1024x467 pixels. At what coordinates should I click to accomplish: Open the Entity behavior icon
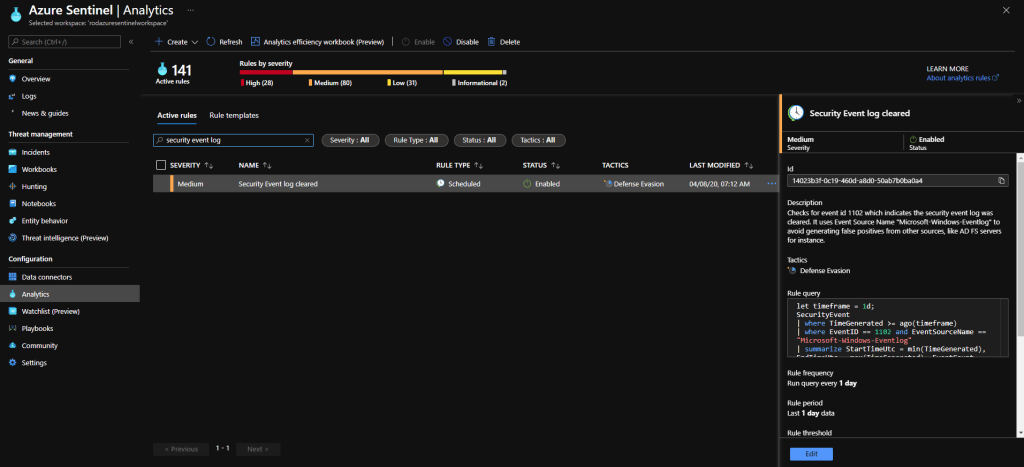point(12,221)
